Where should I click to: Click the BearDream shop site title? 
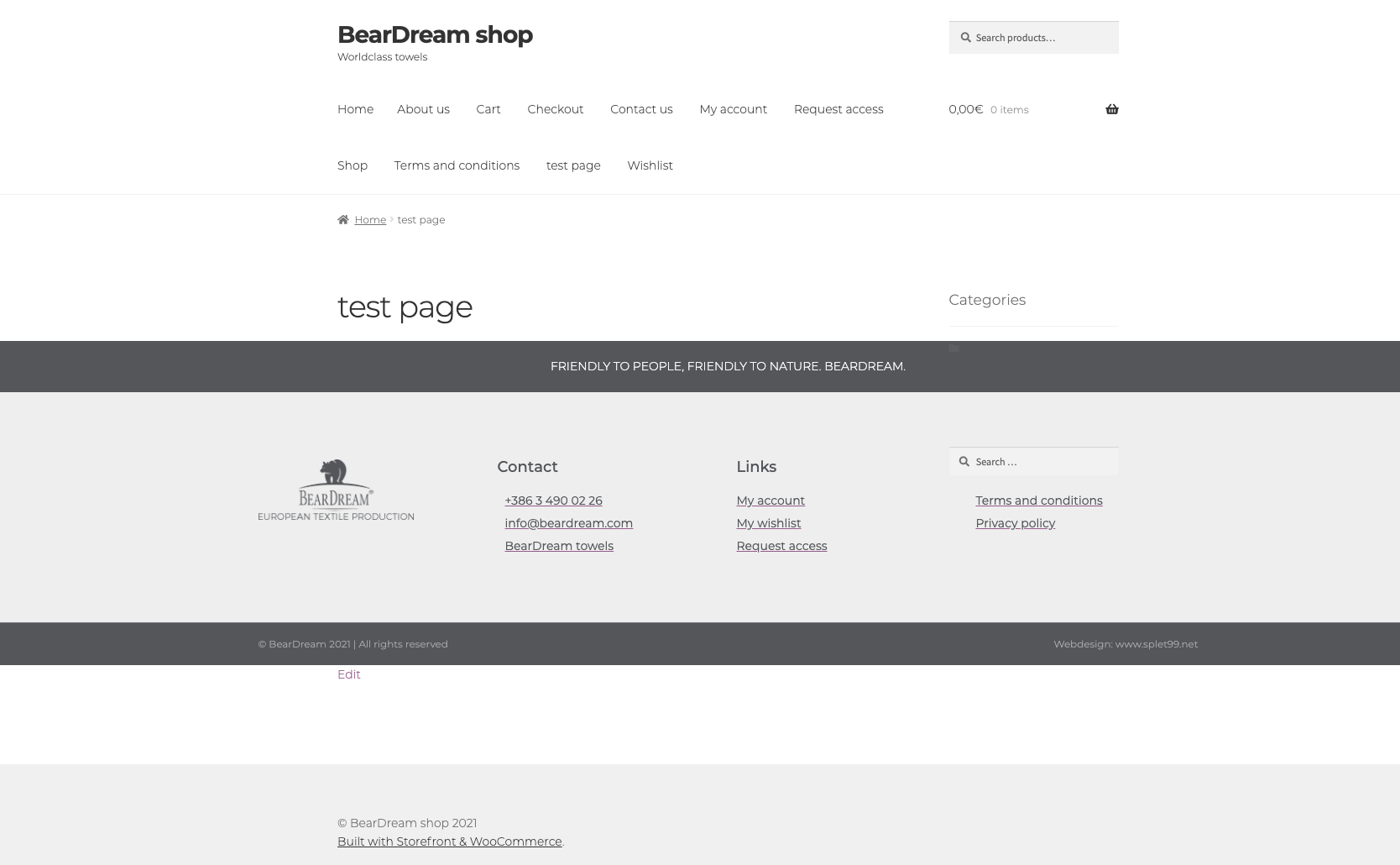(435, 34)
